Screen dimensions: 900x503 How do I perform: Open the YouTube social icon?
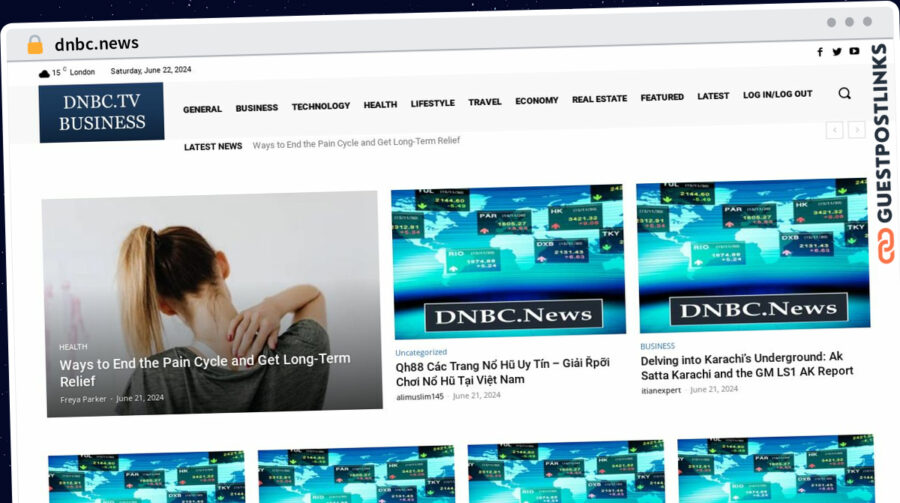854,51
